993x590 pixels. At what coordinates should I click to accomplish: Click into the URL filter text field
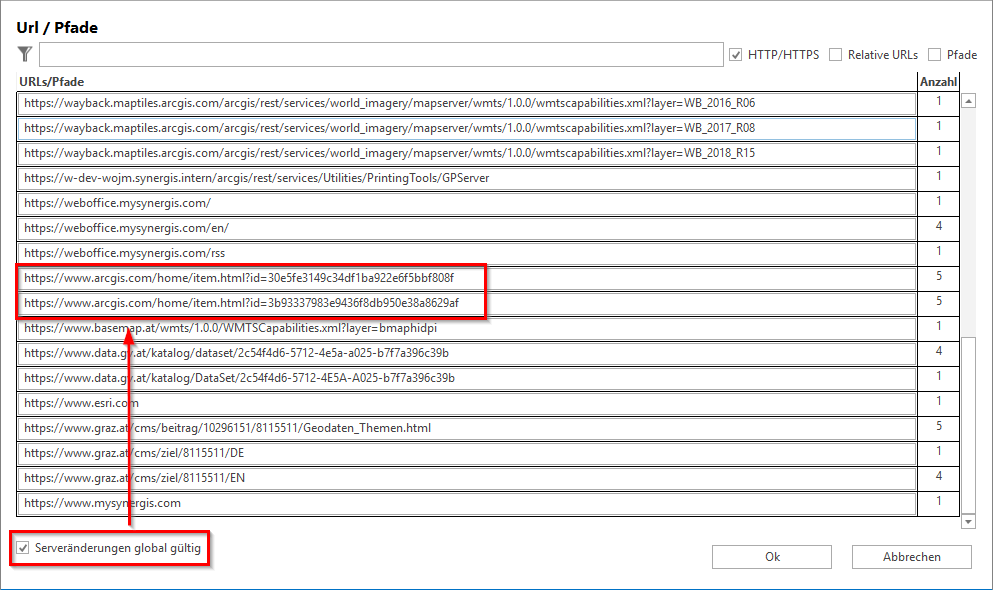tap(380, 54)
